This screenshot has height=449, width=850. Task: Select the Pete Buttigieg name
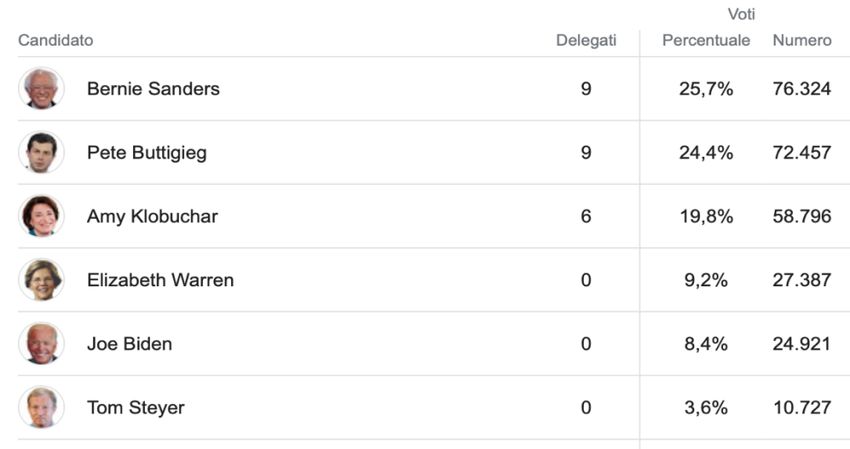[x=147, y=153]
